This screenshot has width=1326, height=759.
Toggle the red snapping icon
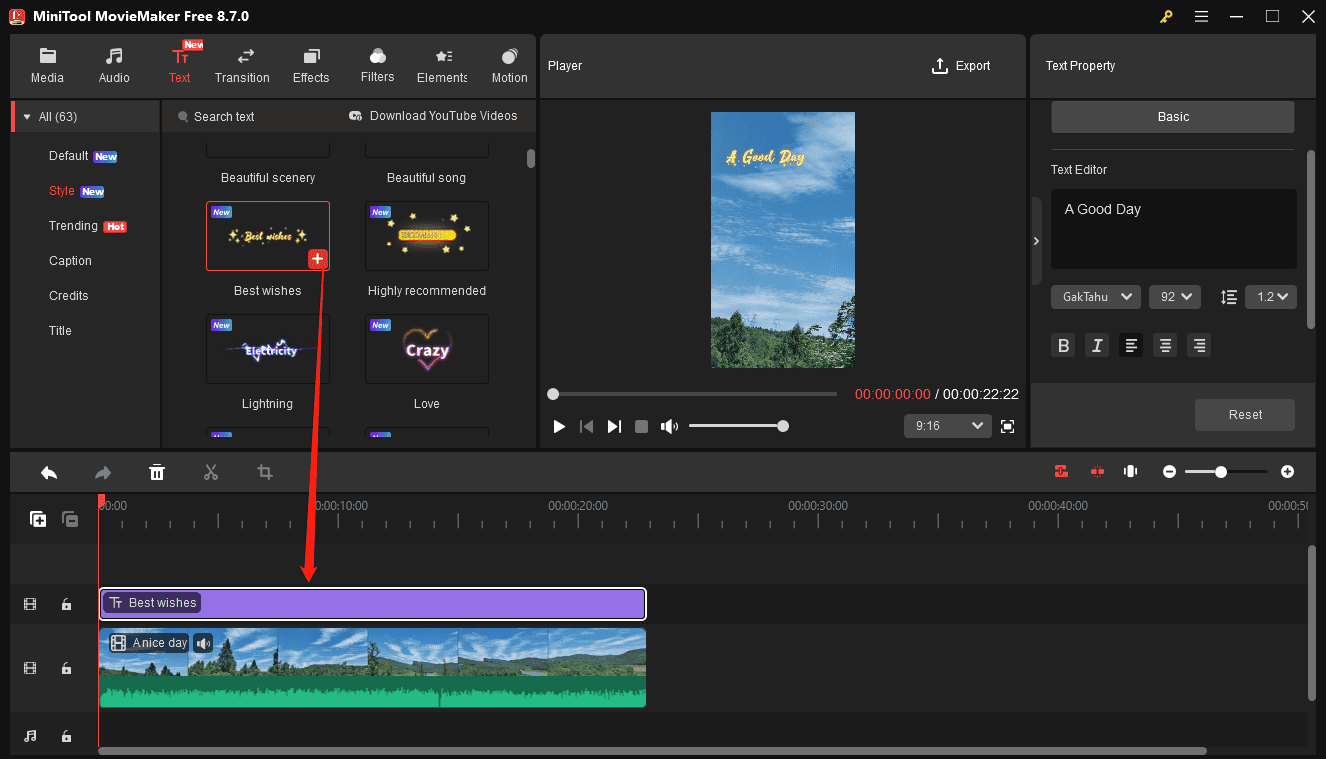(x=1062, y=472)
